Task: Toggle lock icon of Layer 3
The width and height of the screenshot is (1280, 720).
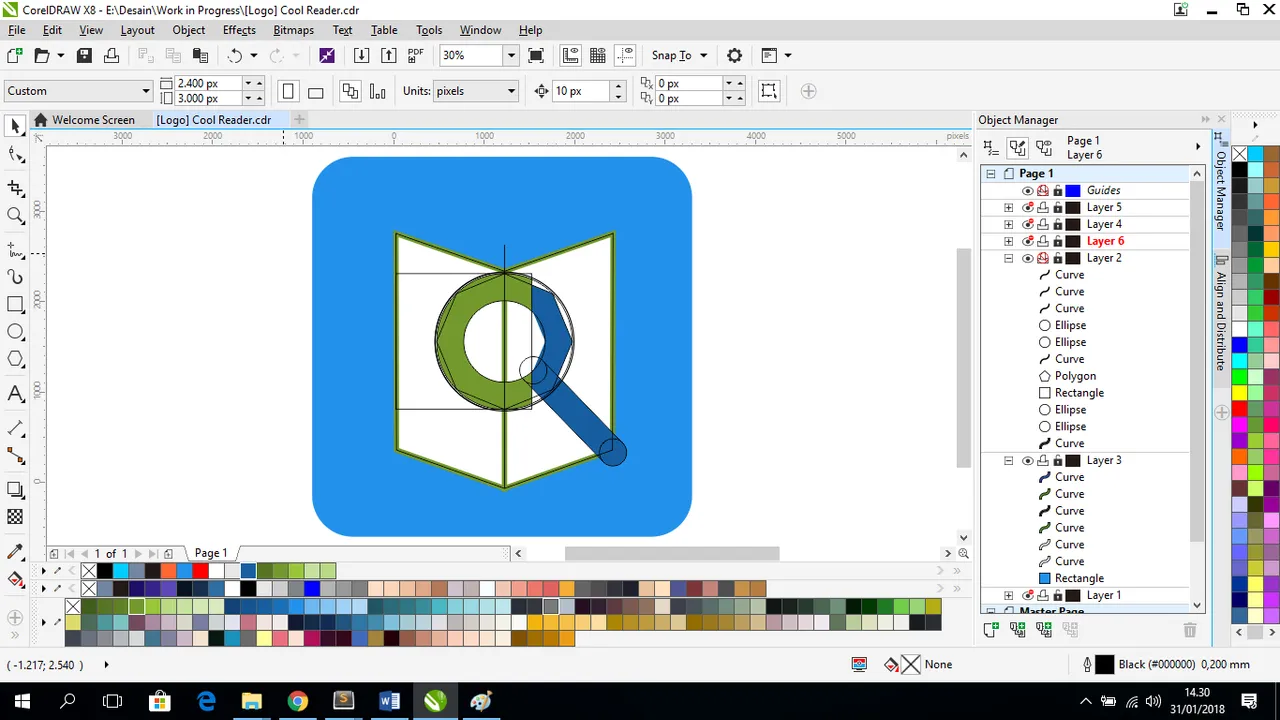Action: pos(1057,460)
